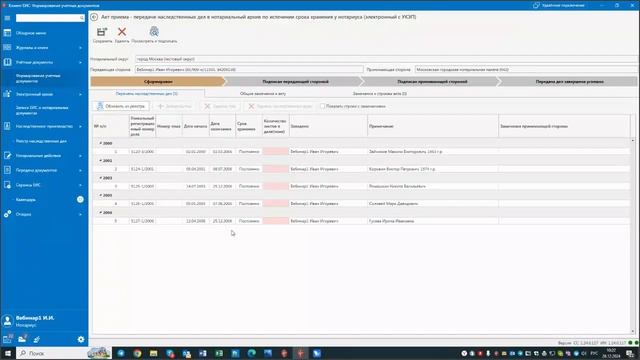Open Реестр наследственных дел sidebar item
The width and height of the screenshot is (640, 360).
point(41,141)
